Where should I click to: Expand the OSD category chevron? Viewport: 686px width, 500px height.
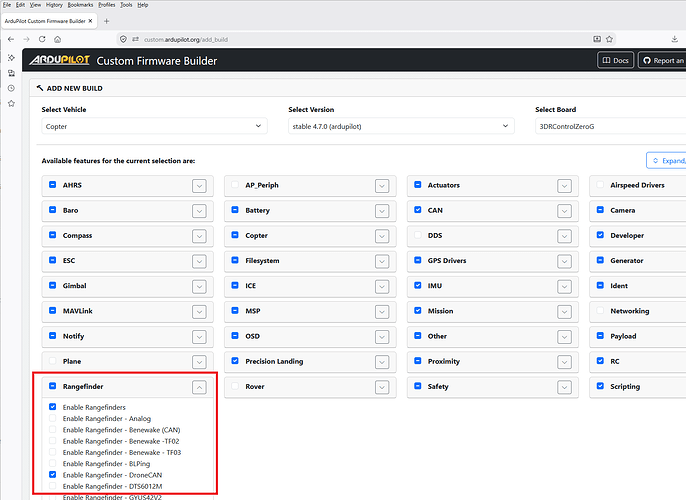[x=382, y=337]
